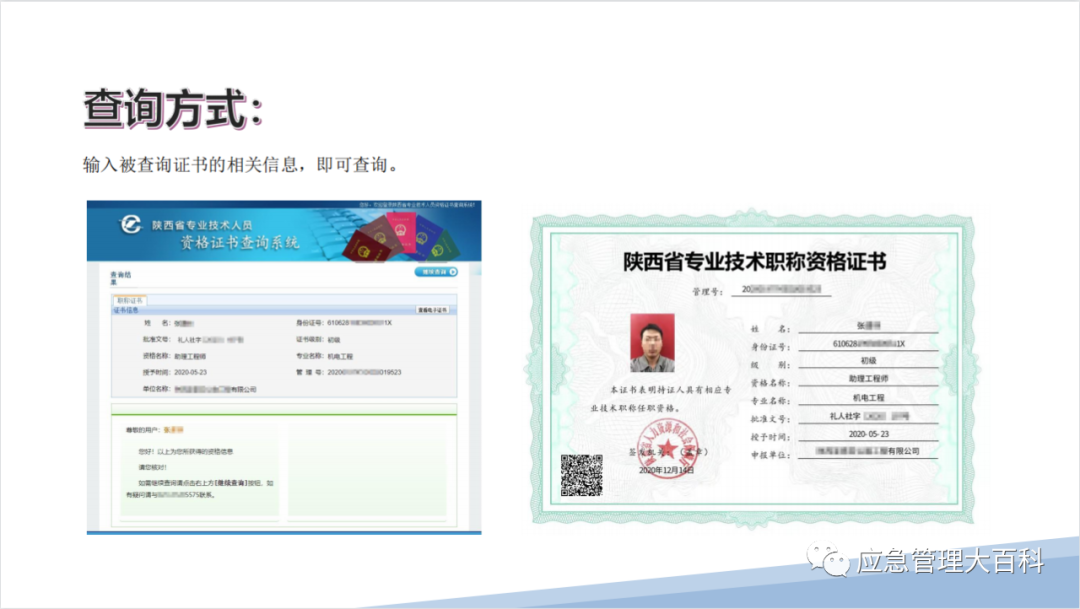Select 机电工程 value in query results
Viewport: 1080px width, 609px height.
pyautogui.click(x=340, y=356)
